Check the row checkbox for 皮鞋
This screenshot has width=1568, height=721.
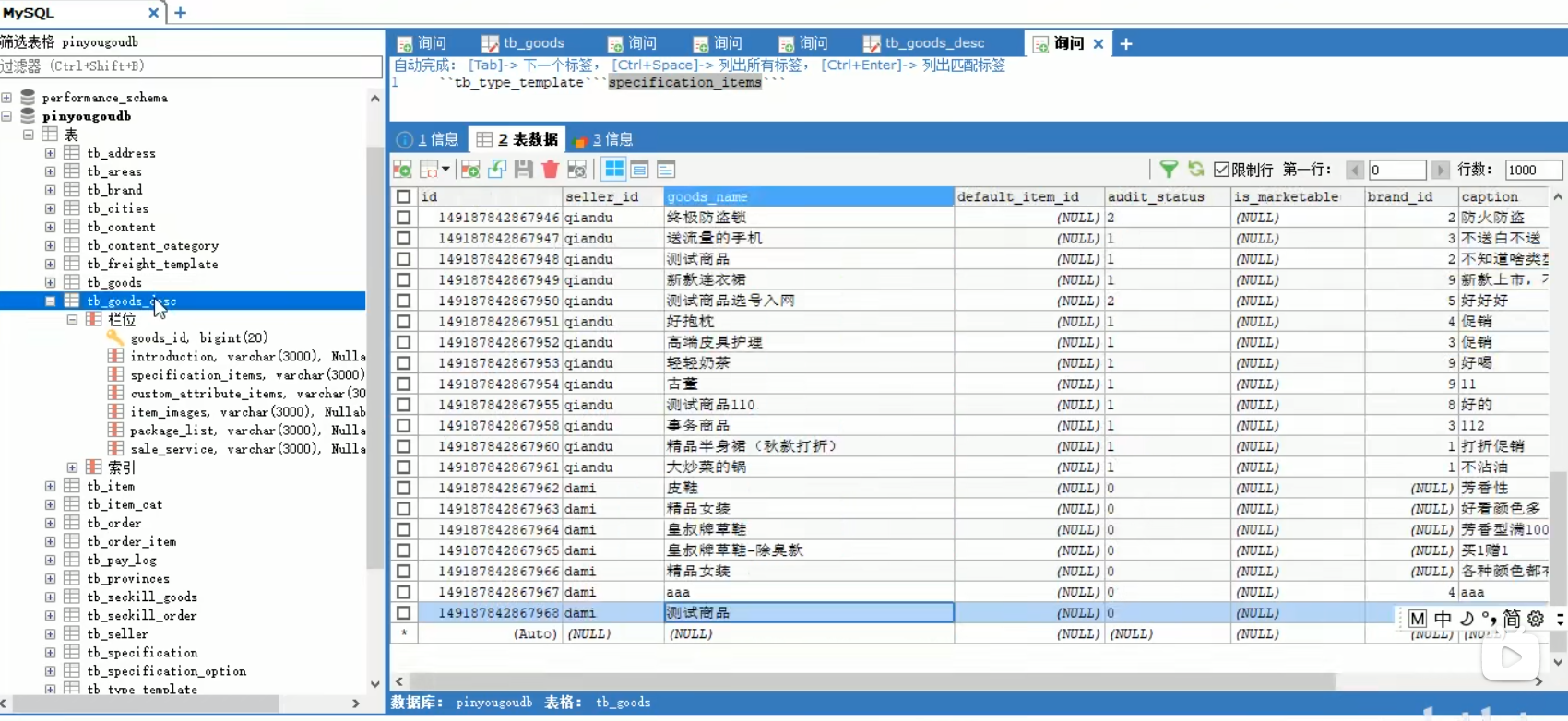[404, 488]
